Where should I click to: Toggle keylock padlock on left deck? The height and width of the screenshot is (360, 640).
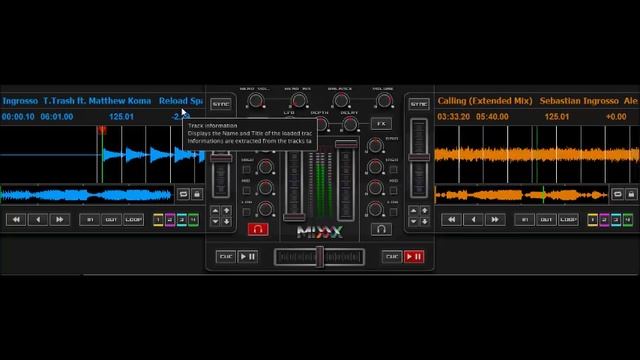pyautogui.click(x=197, y=194)
